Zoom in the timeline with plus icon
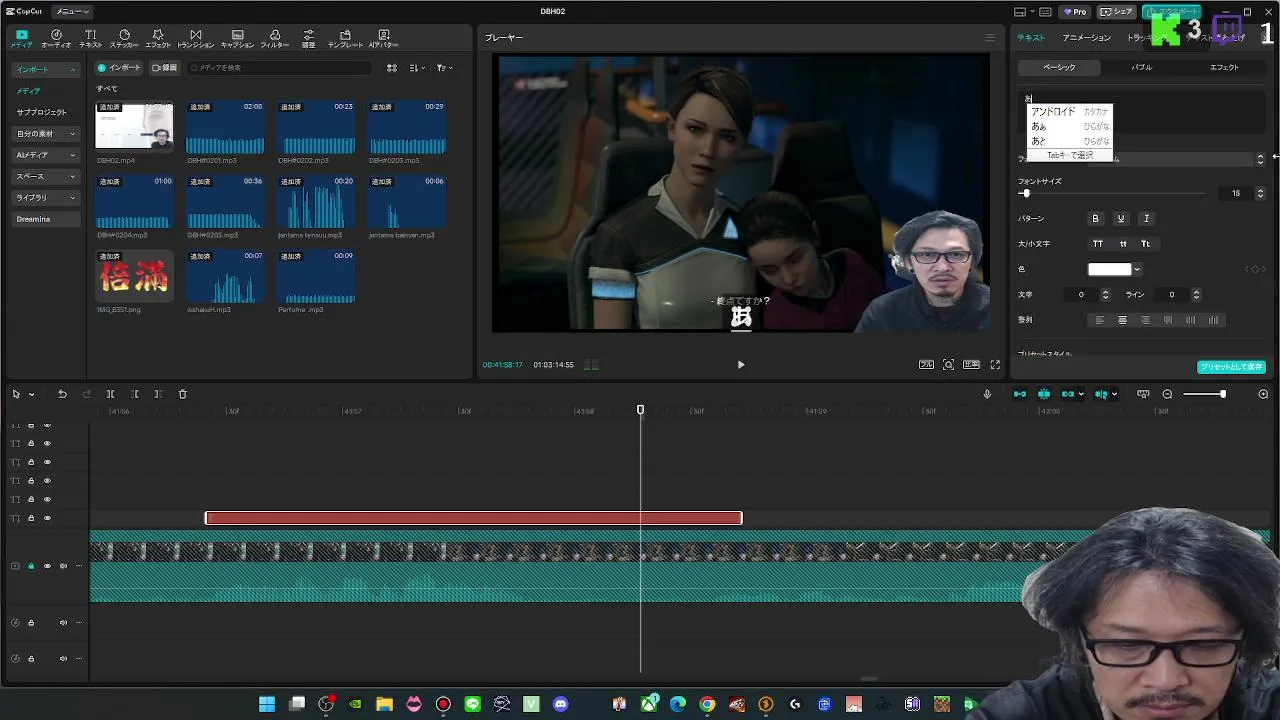Viewport: 1280px width, 720px height. [1263, 394]
